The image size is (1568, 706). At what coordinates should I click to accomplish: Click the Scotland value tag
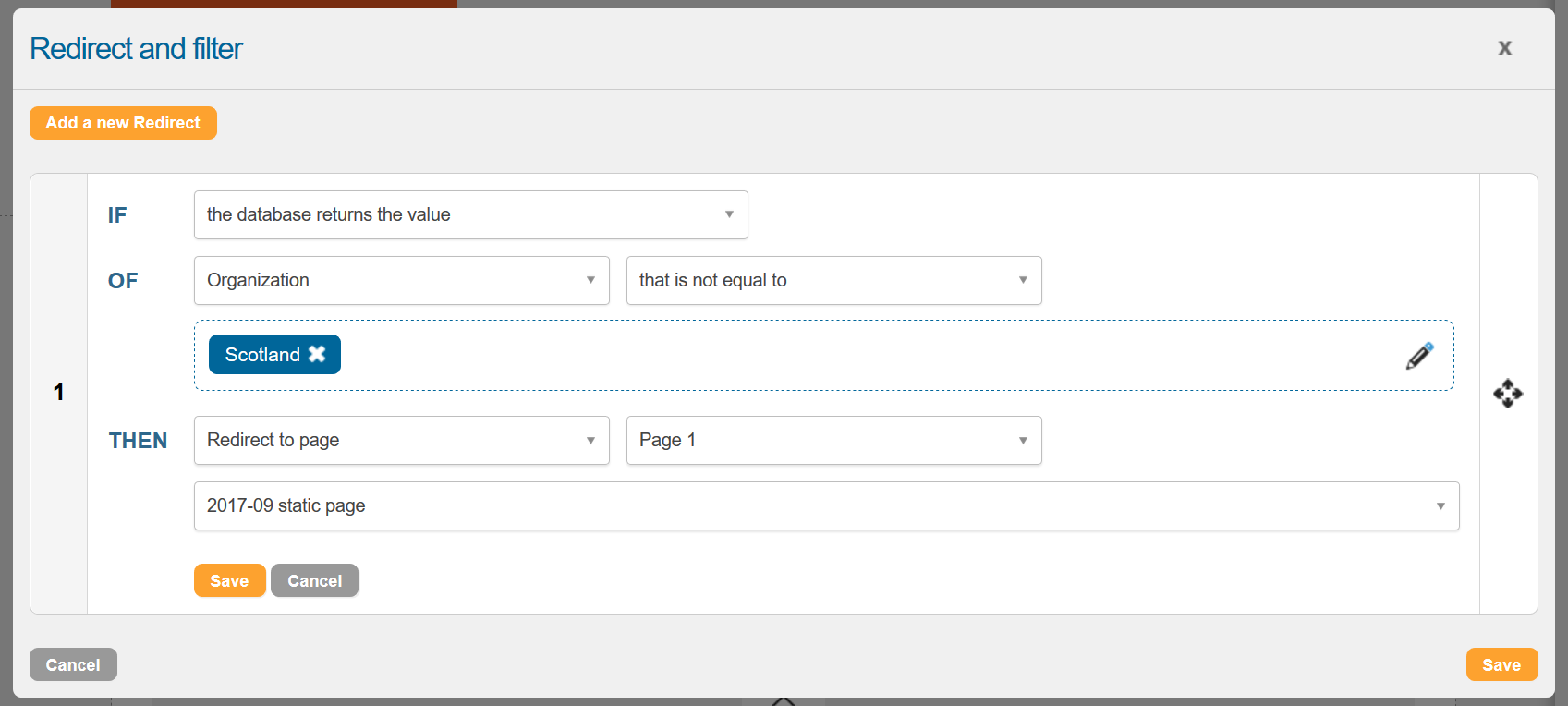pyautogui.click(x=261, y=355)
